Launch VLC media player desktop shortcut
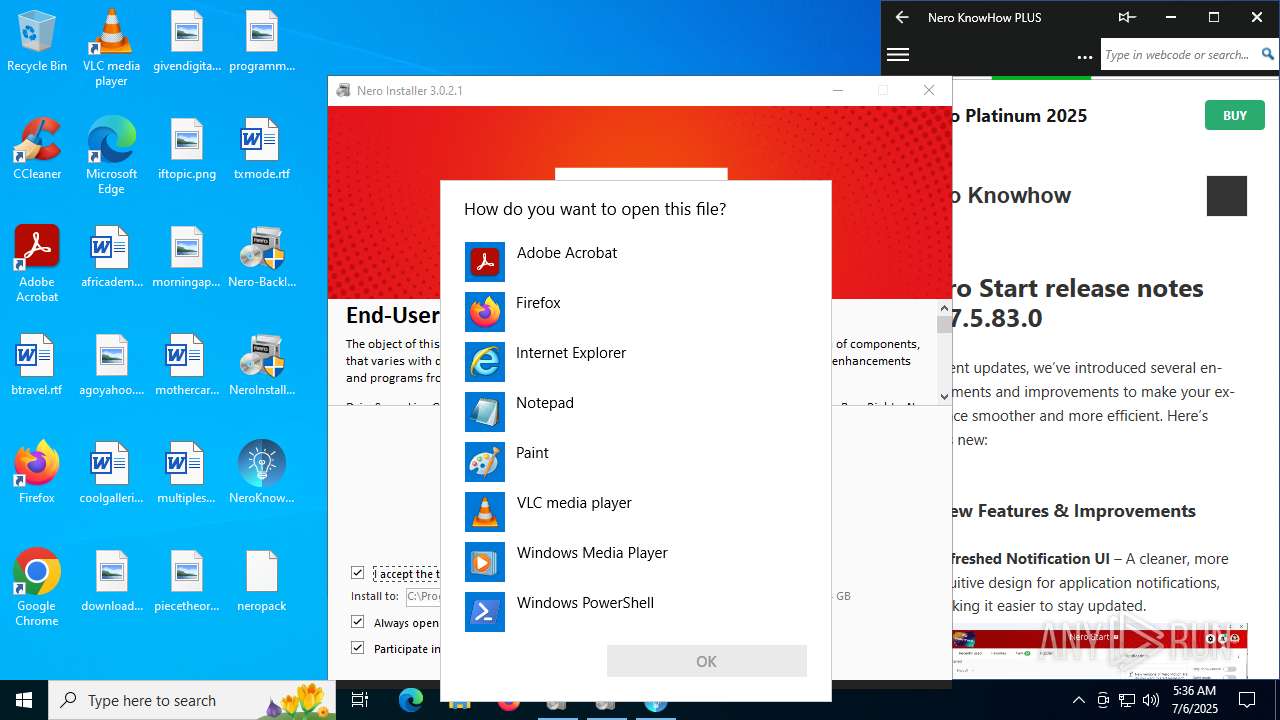 (111, 48)
